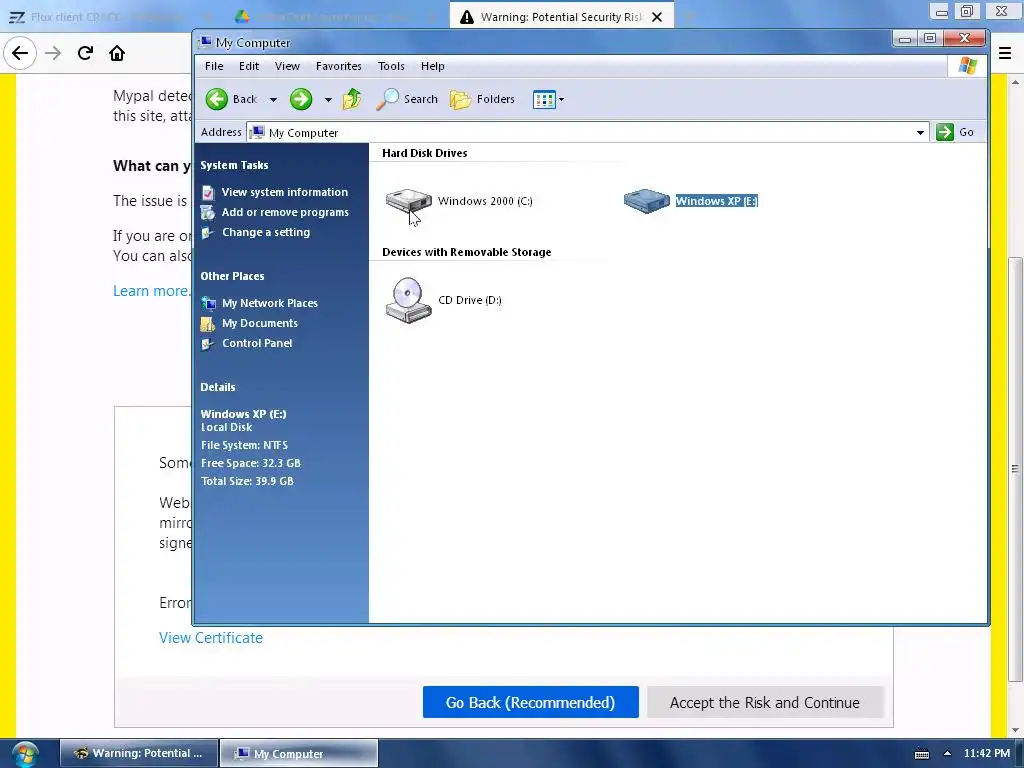1024x768 pixels.
Task: Click the Other Places panel header
Action: click(x=232, y=276)
